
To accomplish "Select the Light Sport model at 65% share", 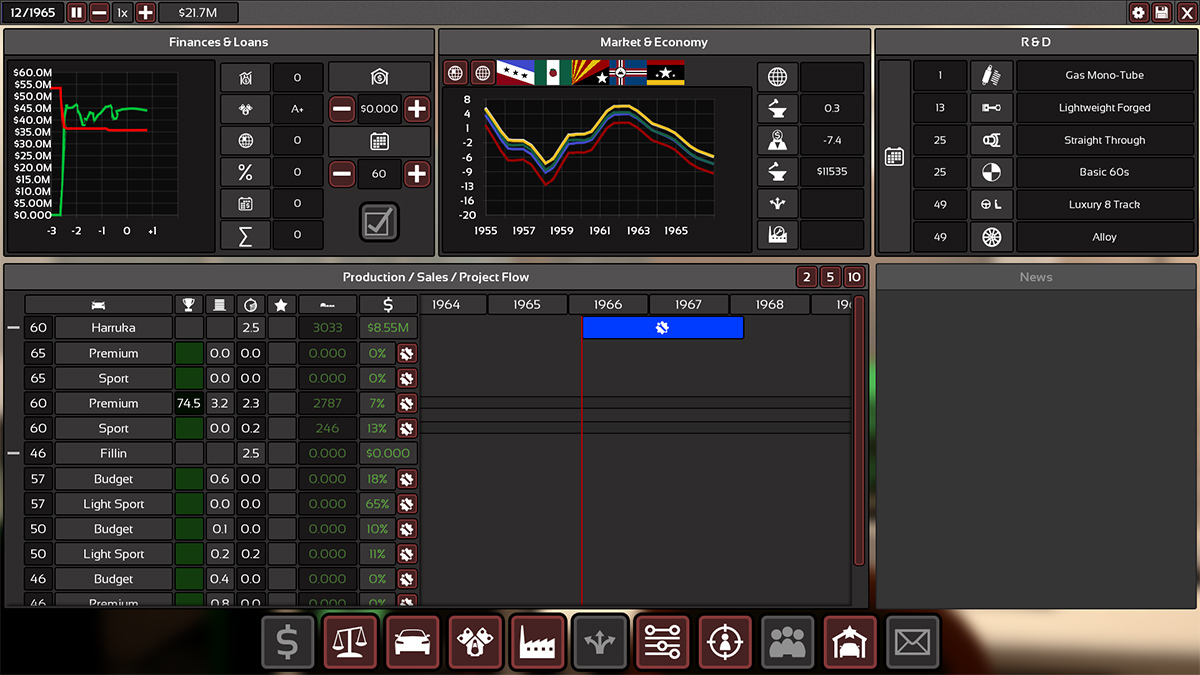I will 113,504.
